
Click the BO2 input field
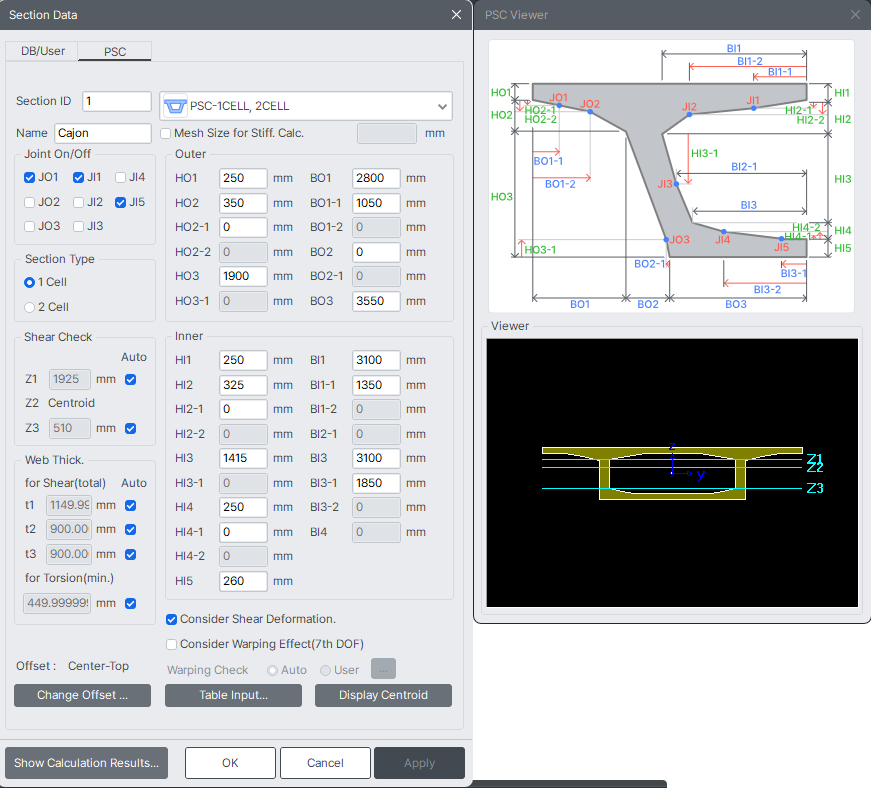click(x=376, y=252)
